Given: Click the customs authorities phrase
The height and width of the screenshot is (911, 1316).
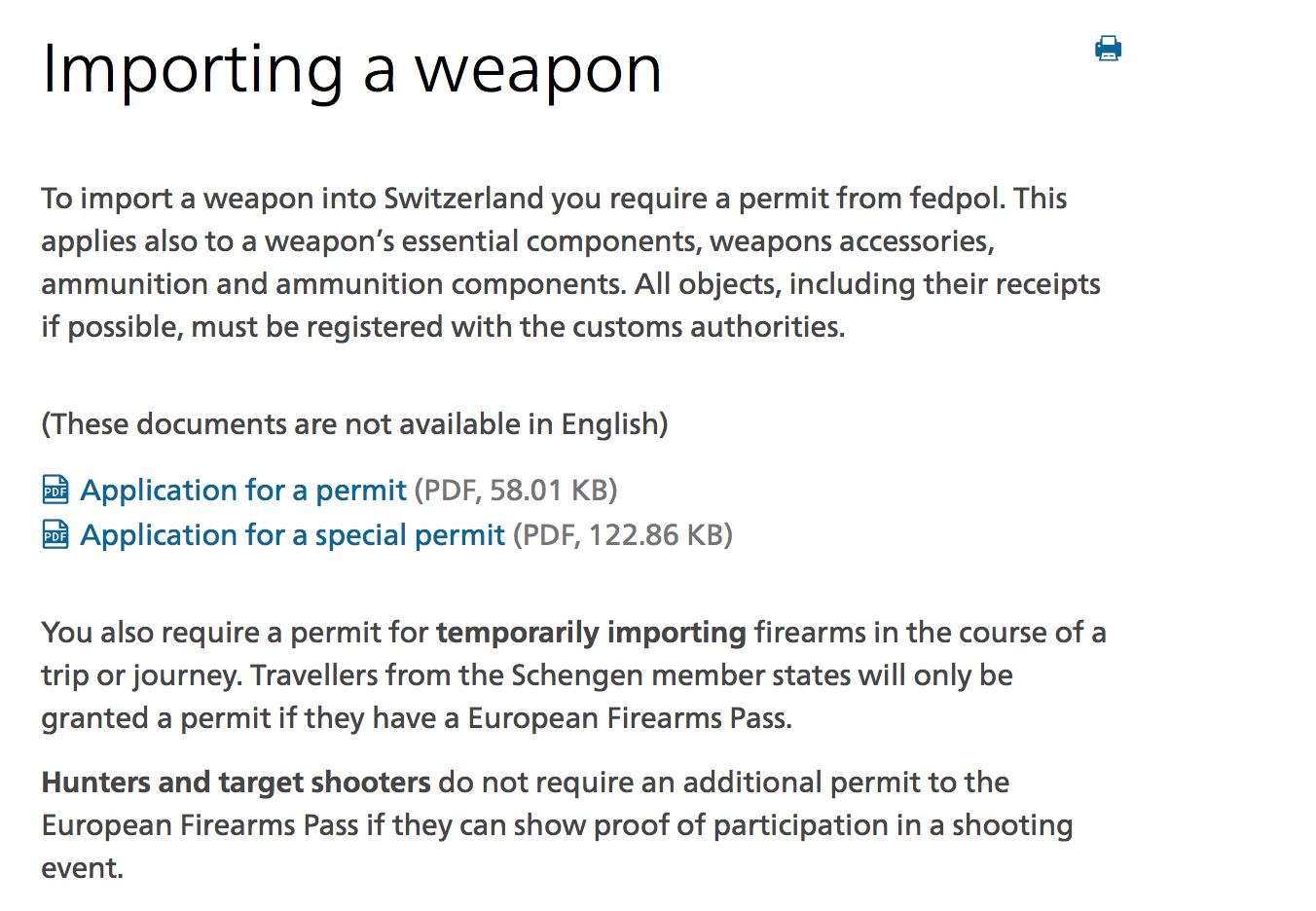Looking at the screenshot, I should click(710, 326).
